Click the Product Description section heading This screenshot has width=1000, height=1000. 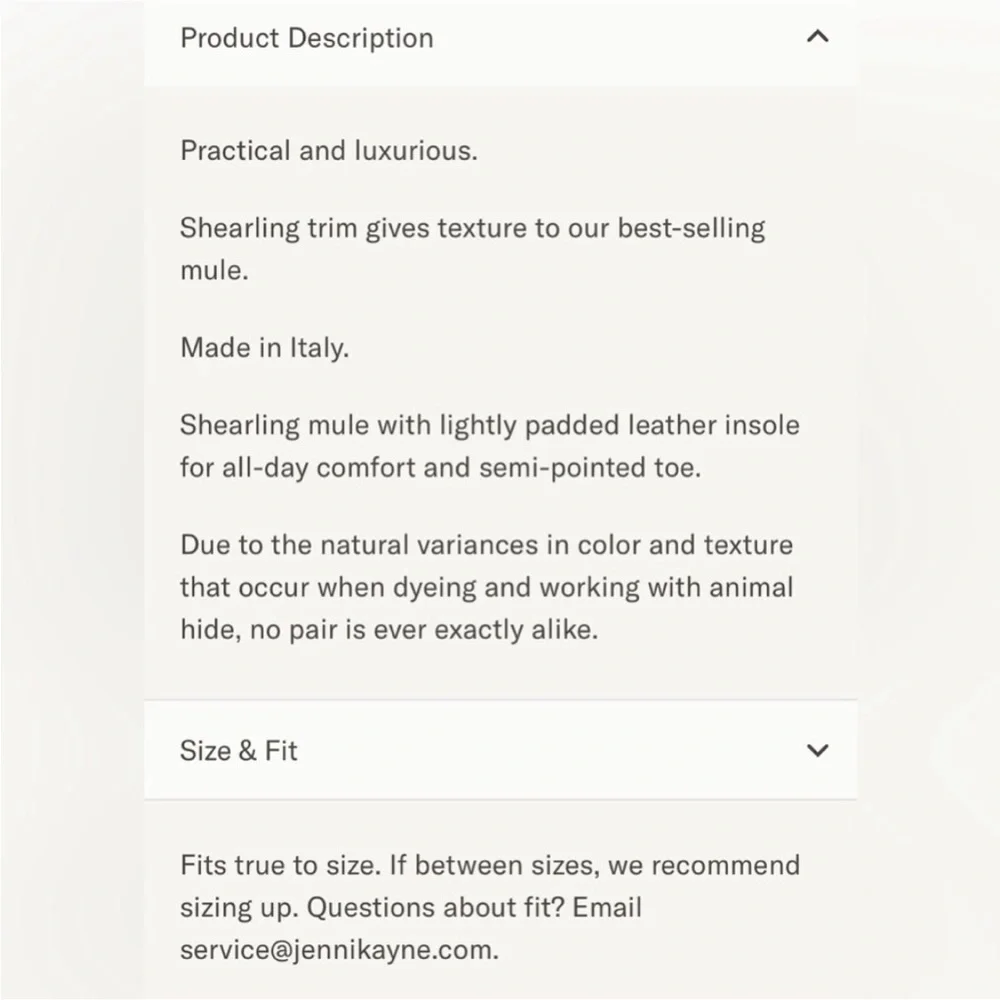[x=306, y=38]
